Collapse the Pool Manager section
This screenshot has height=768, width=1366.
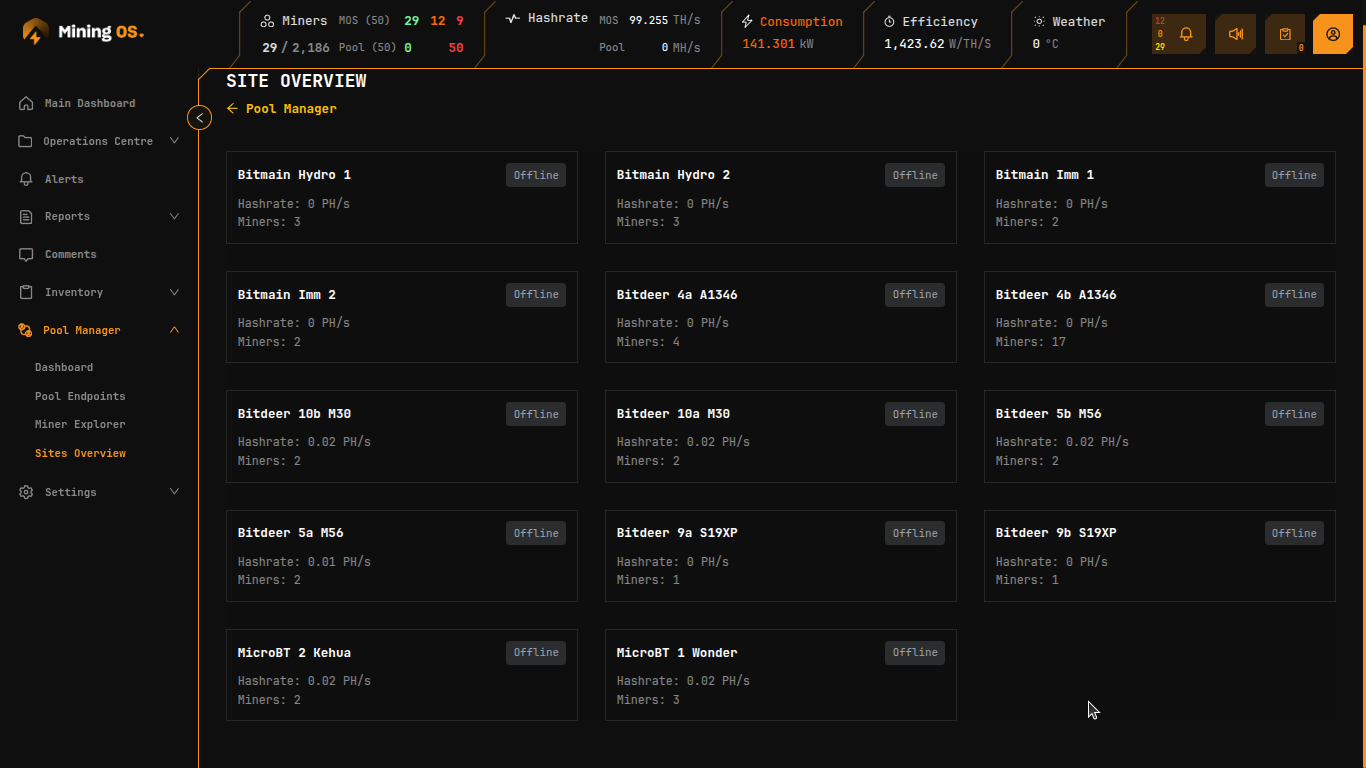(x=175, y=330)
